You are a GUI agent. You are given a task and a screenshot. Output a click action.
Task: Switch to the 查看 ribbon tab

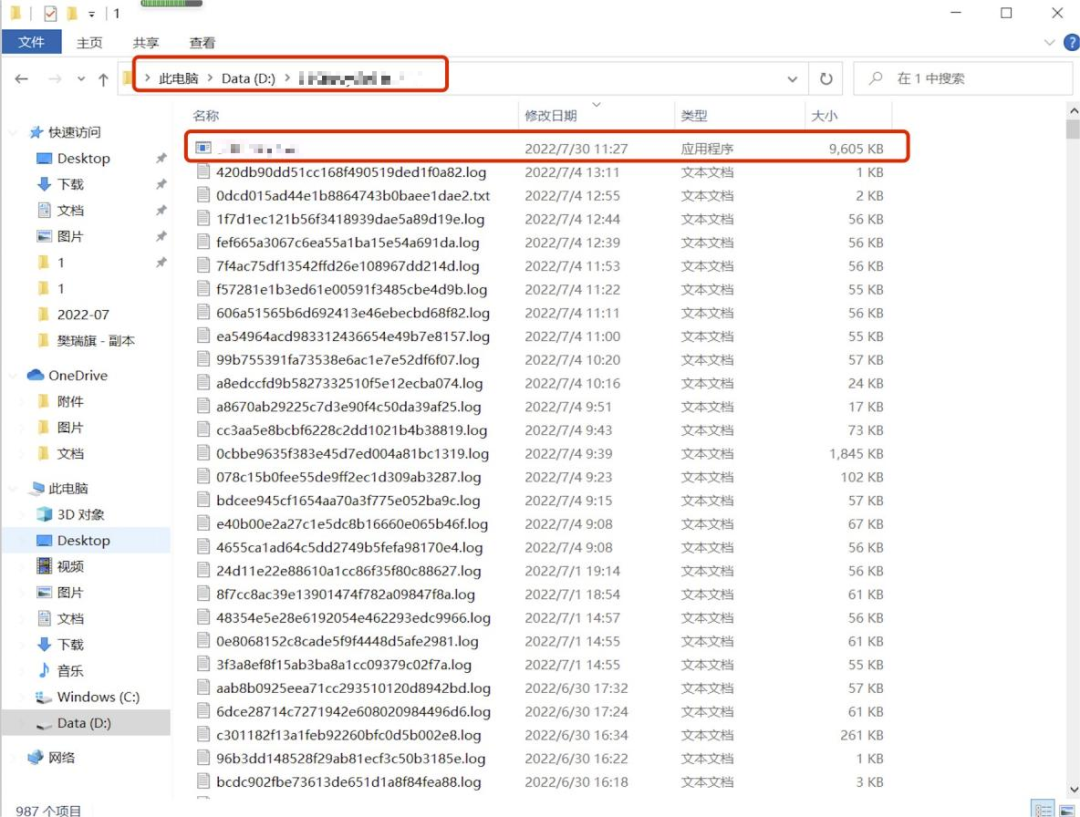click(202, 43)
